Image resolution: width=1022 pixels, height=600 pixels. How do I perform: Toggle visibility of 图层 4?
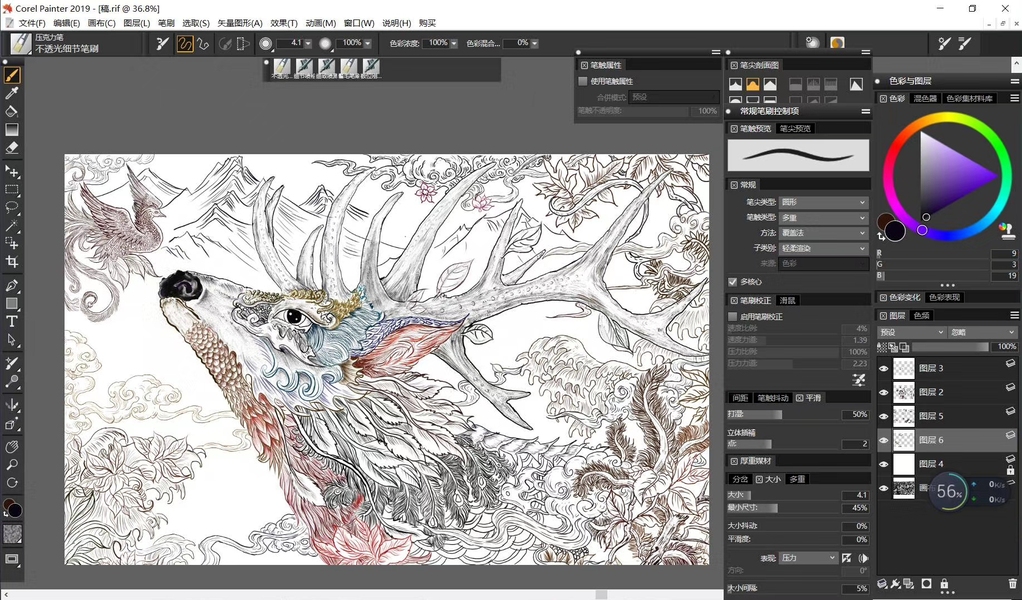[884, 464]
